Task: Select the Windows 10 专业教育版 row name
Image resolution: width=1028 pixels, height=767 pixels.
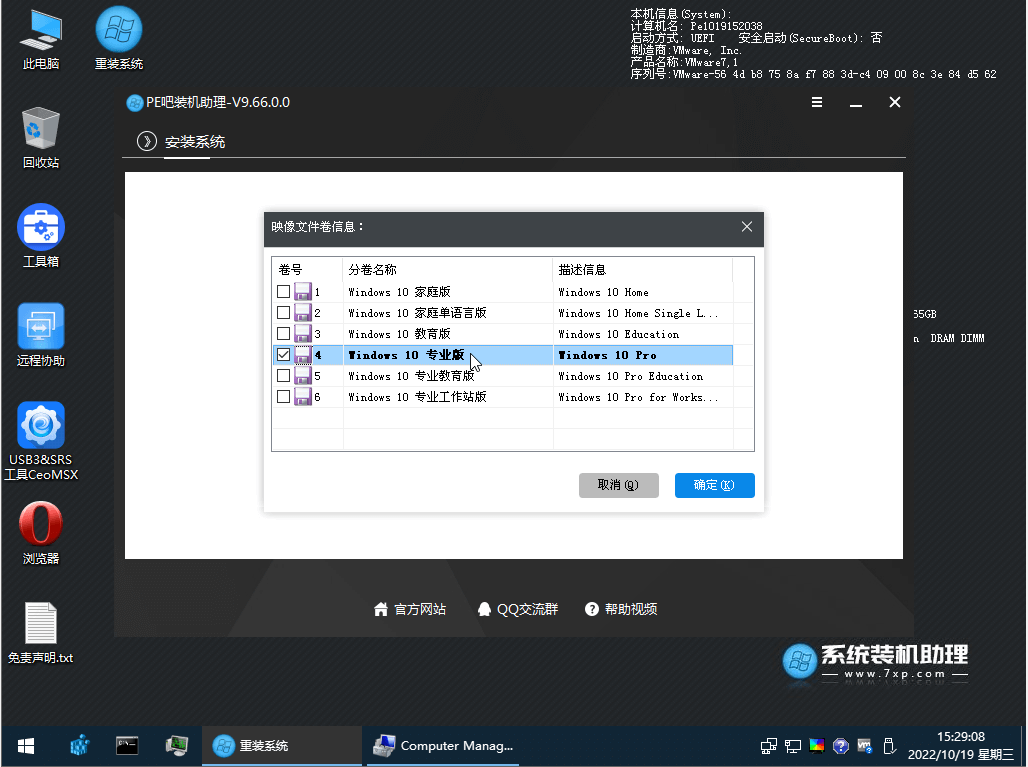Action: coord(411,376)
